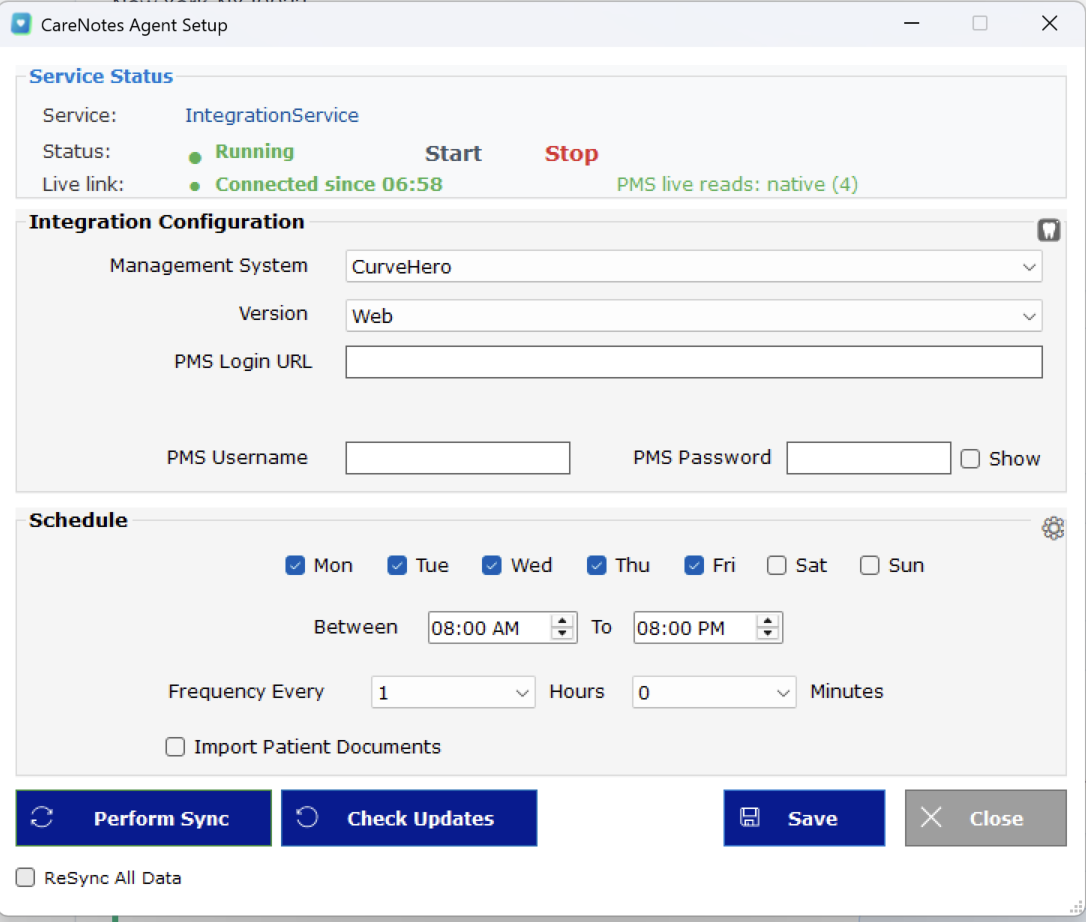This screenshot has height=922, width=1086.
Task: Increase the To end time with up arrow
Action: click(x=767, y=621)
